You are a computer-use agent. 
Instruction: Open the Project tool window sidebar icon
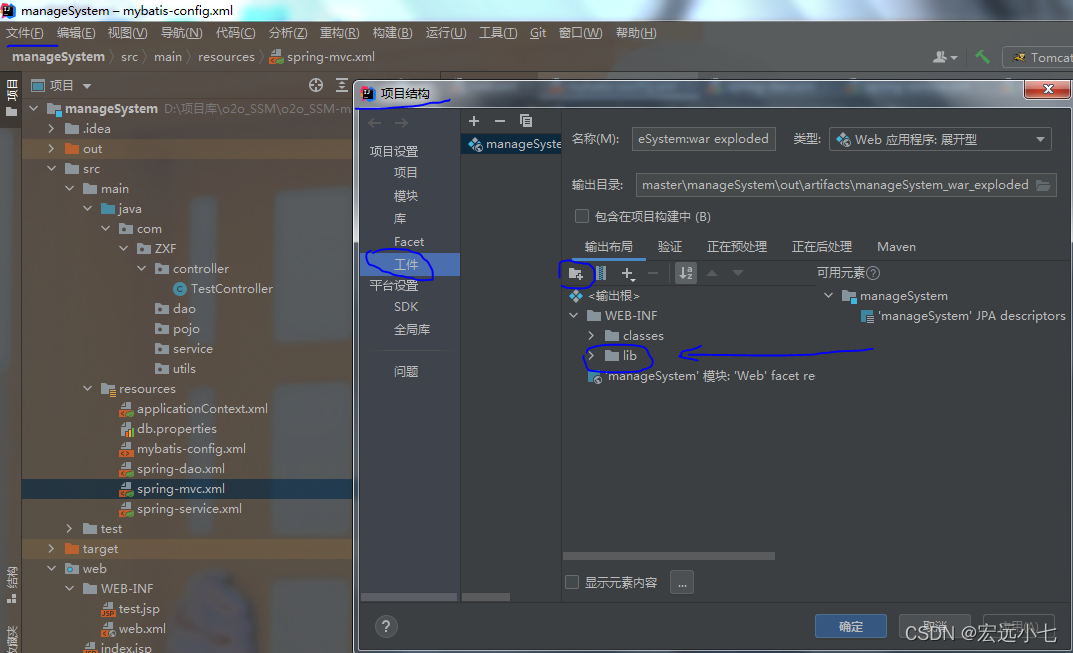point(12,98)
